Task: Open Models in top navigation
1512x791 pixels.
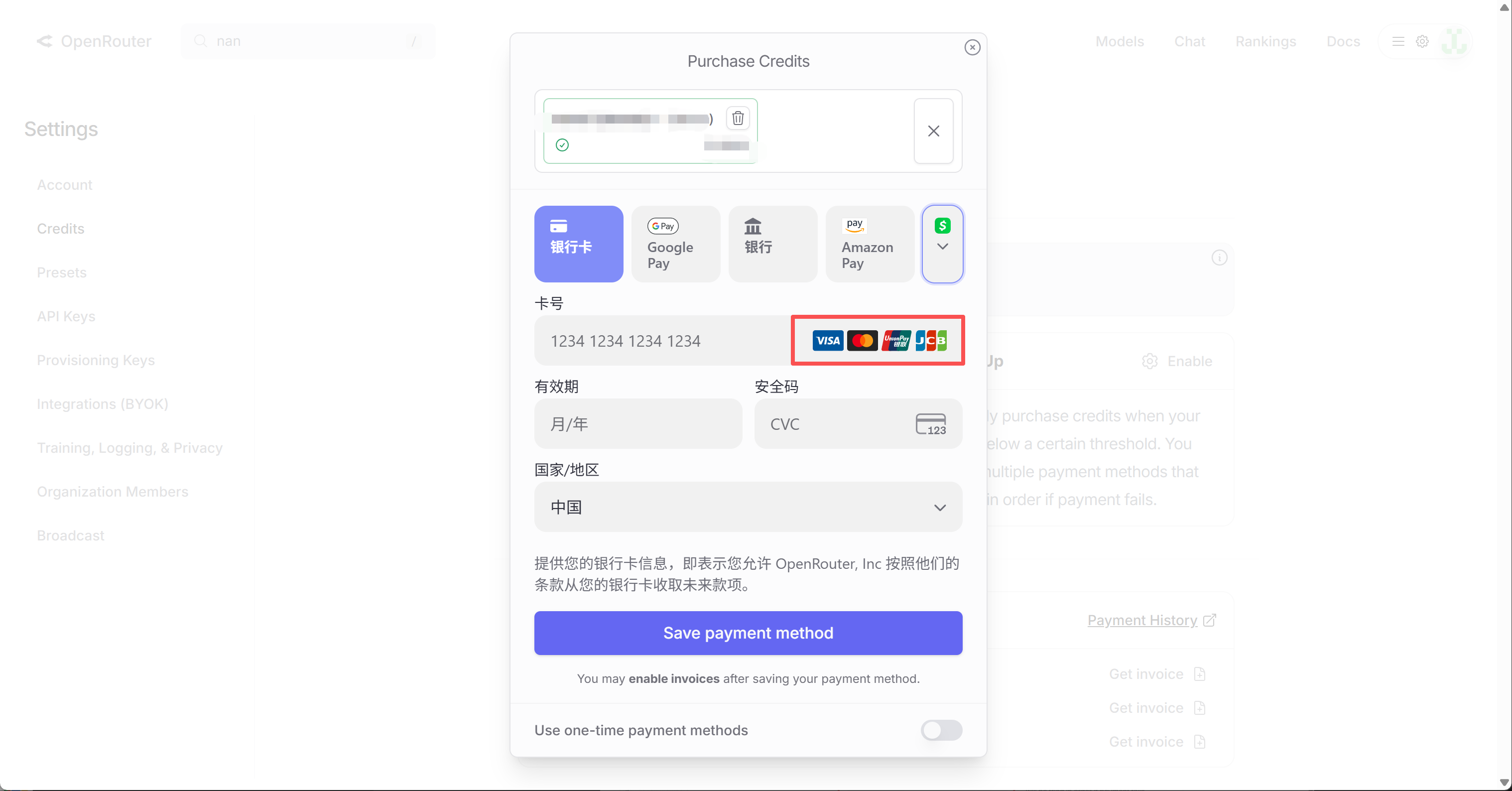Action: tap(1120, 42)
